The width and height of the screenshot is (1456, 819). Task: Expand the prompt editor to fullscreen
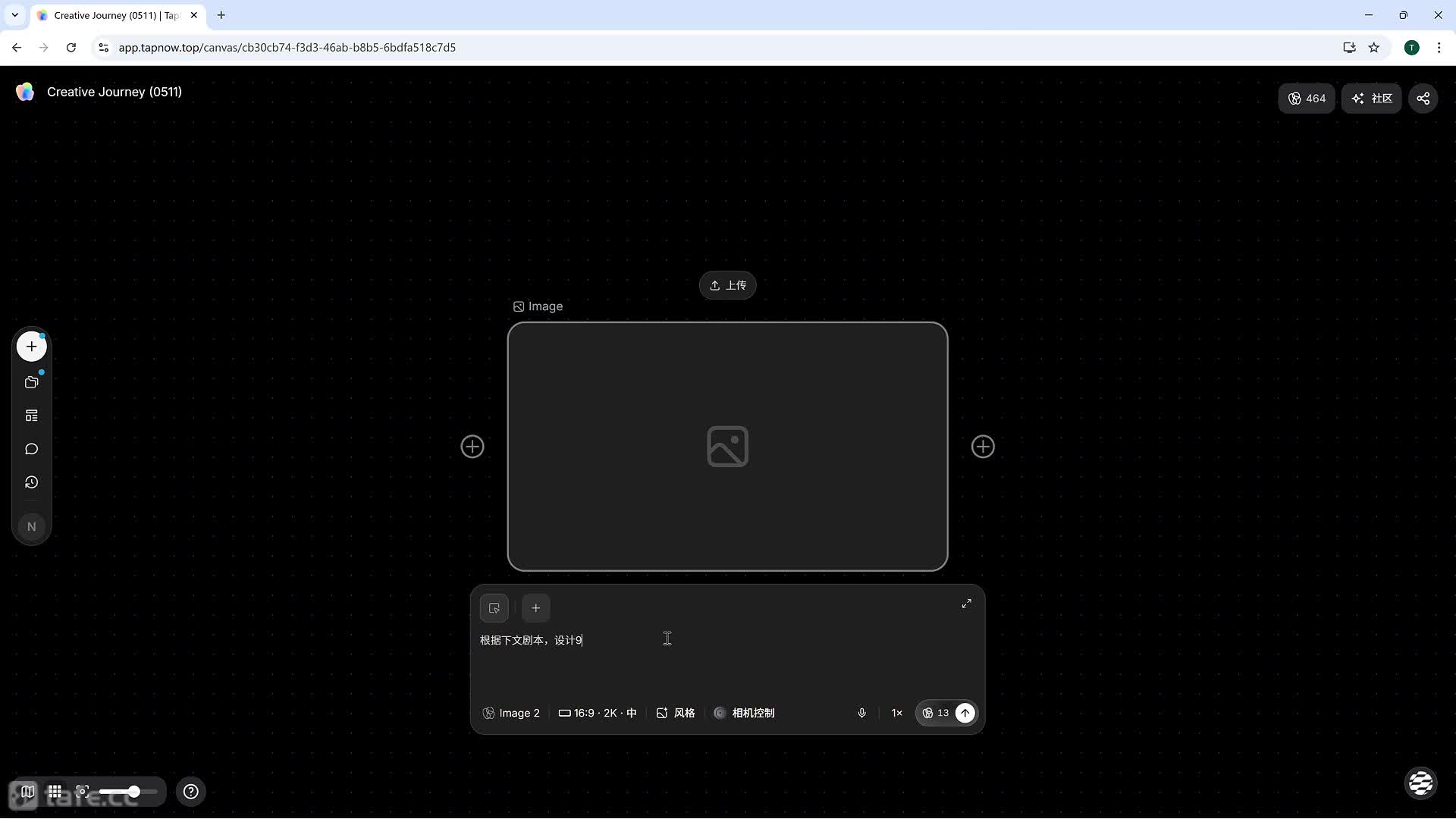point(966,604)
